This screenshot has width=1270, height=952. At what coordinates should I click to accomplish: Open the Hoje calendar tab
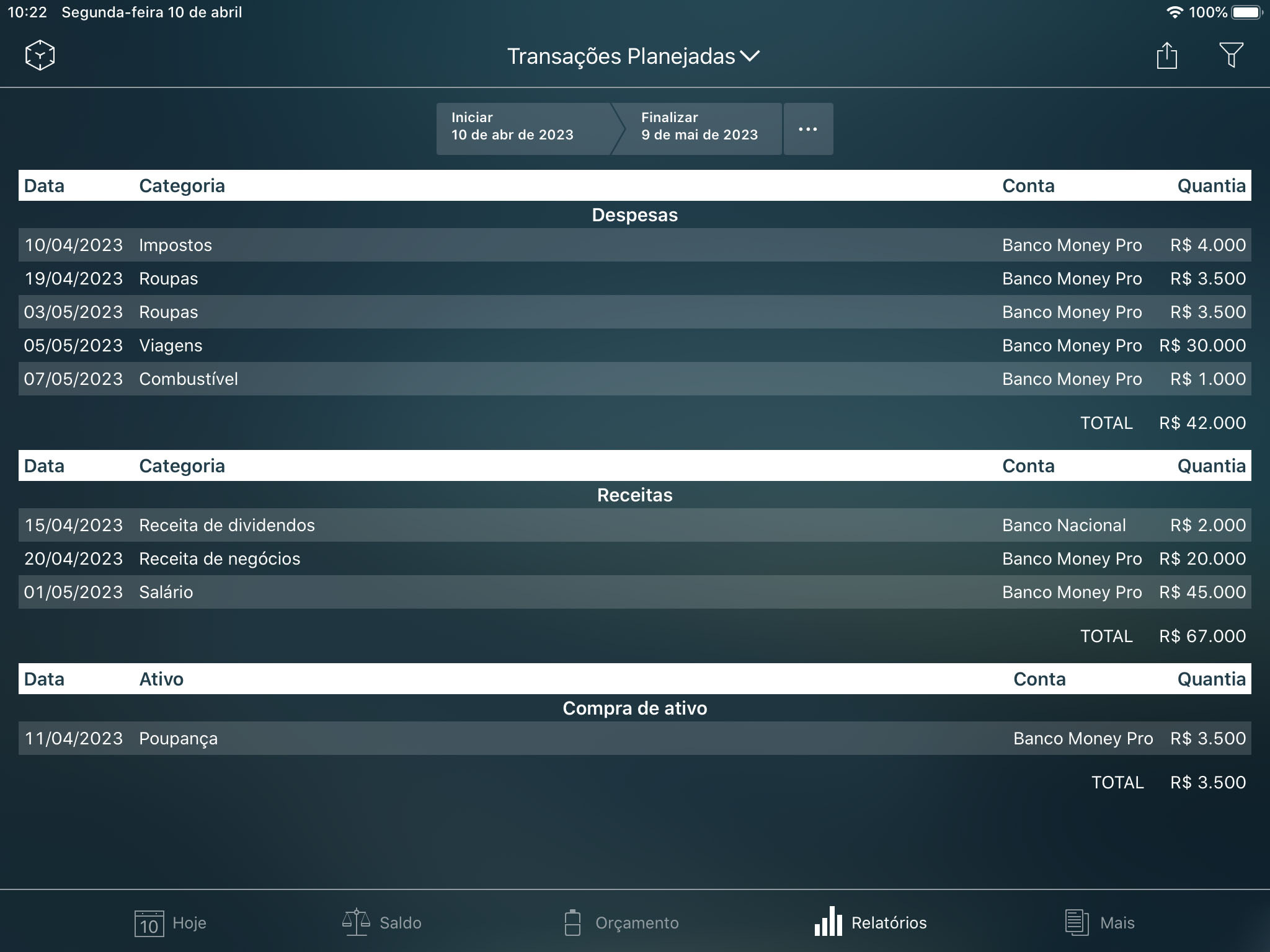pyautogui.click(x=170, y=923)
